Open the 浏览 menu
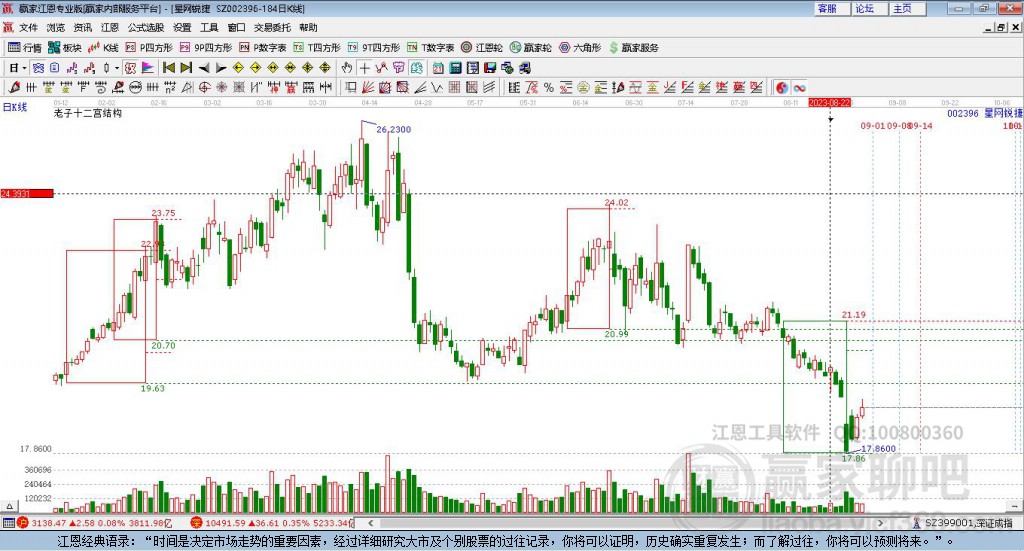Screen dimensions: 1024x551 coord(56,27)
